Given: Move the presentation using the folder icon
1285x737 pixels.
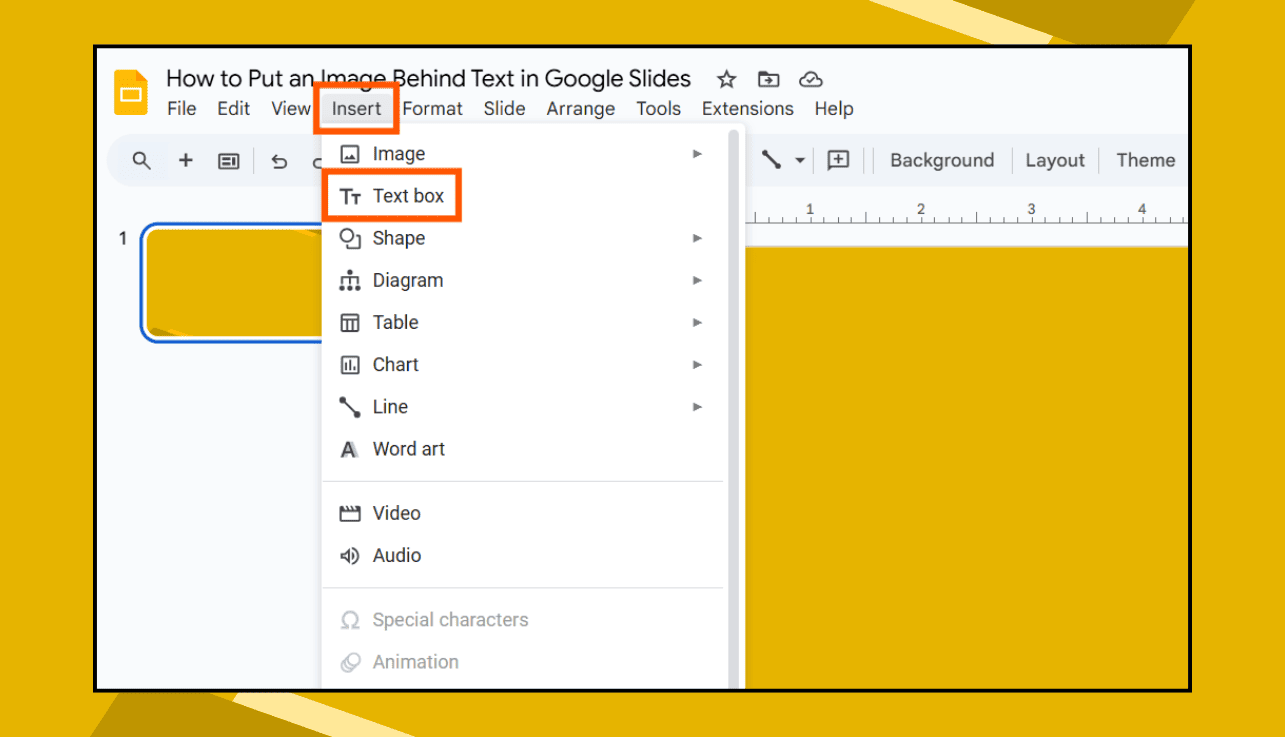Looking at the screenshot, I should coord(768,79).
